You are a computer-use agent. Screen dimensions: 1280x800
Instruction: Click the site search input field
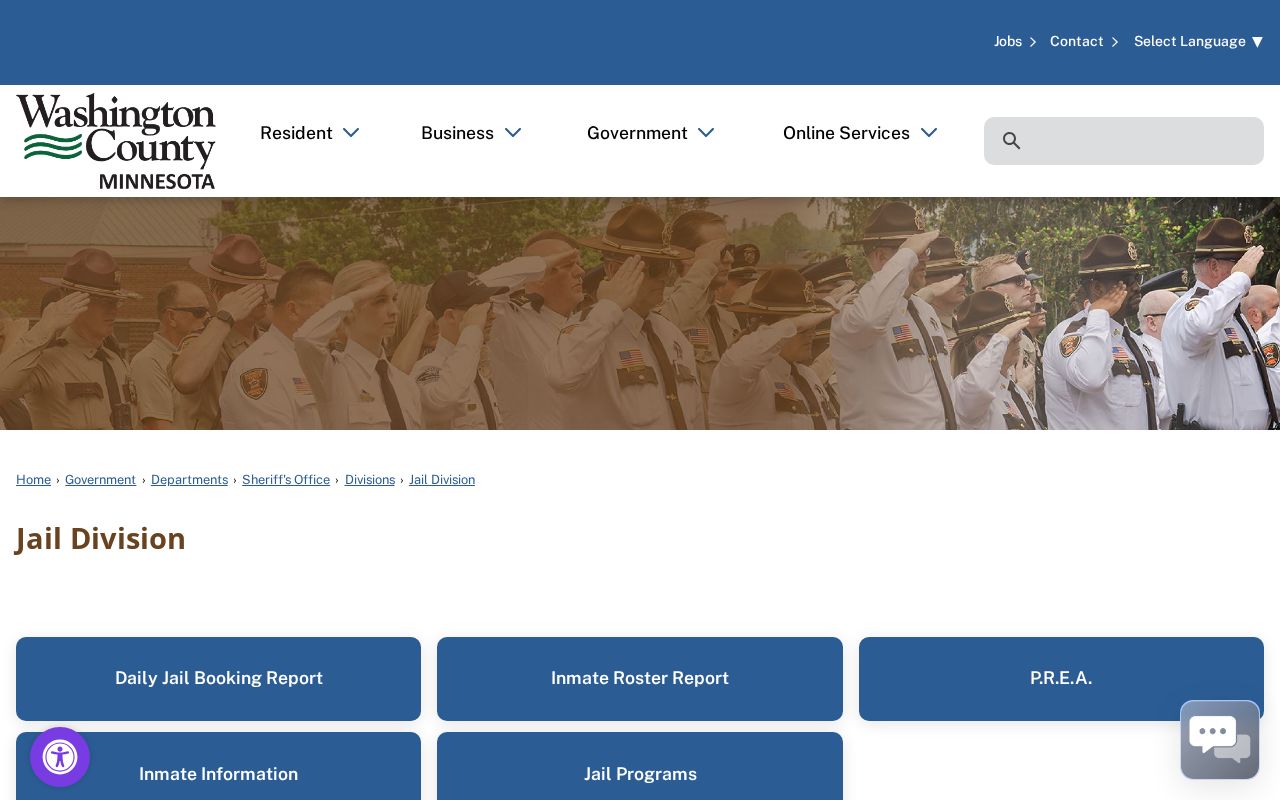tap(1124, 141)
